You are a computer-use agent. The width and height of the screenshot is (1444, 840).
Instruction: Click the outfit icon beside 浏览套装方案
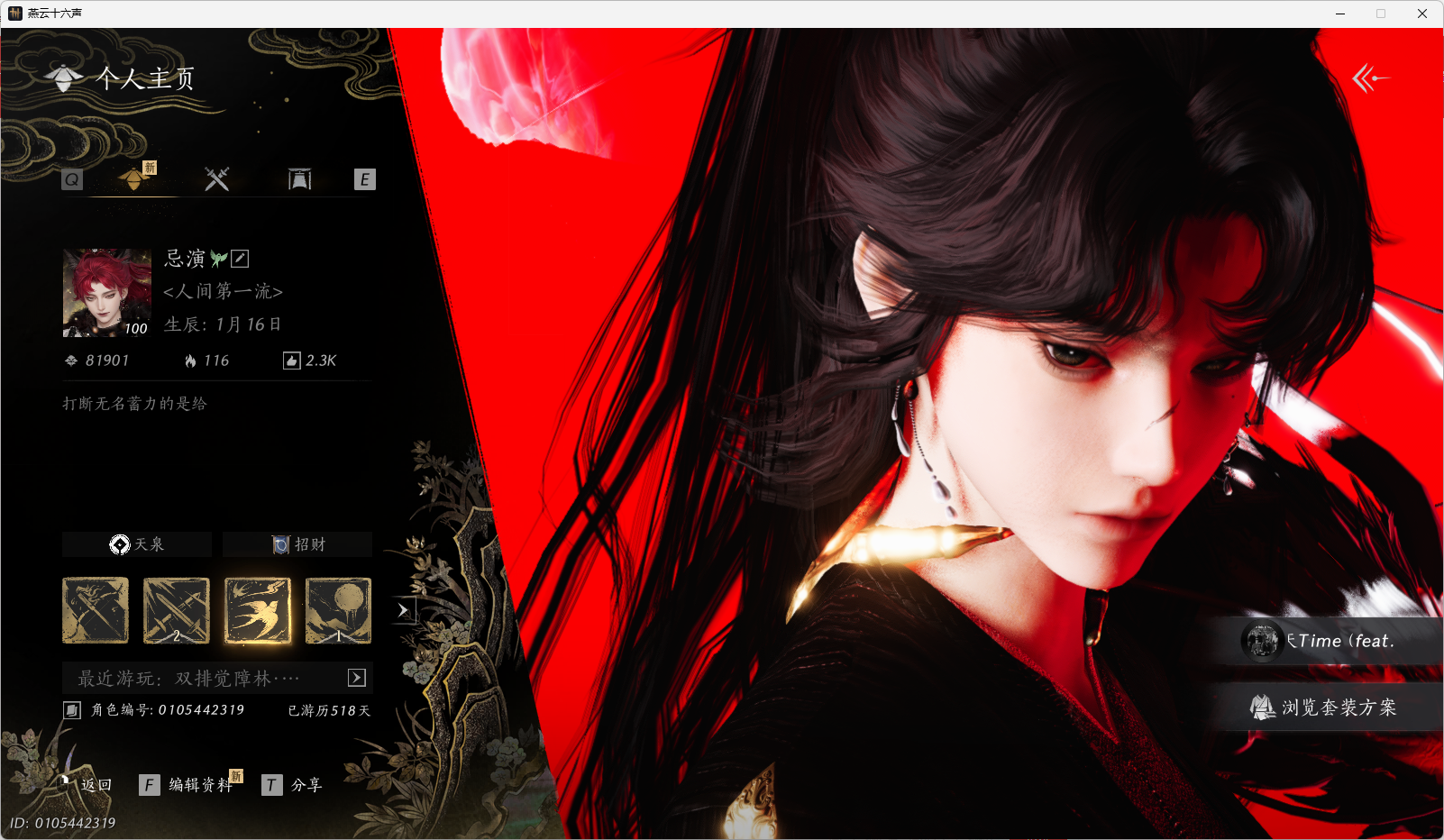pyautogui.click(x=1262, y=708)
